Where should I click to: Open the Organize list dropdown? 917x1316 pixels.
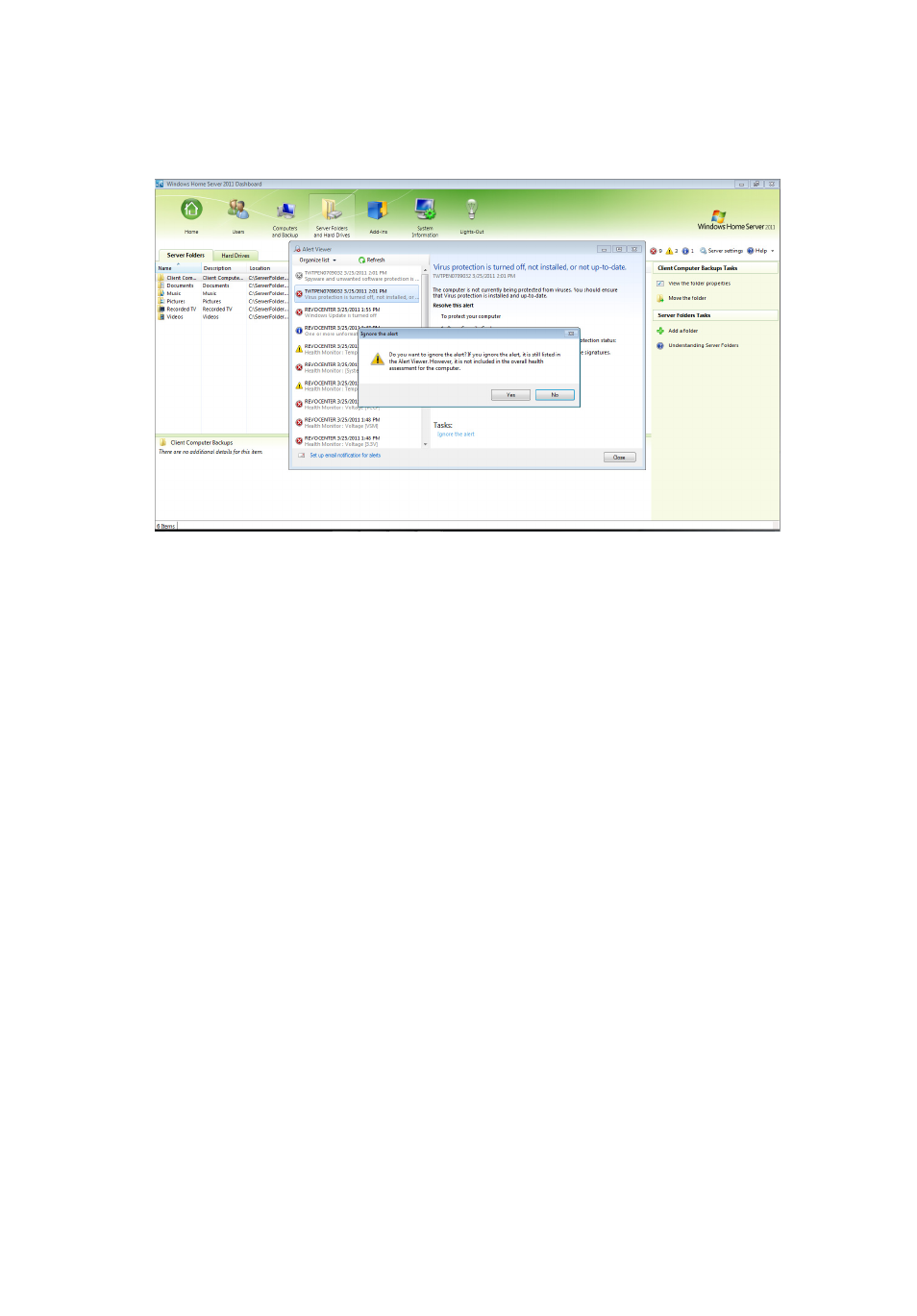(318, 260)
